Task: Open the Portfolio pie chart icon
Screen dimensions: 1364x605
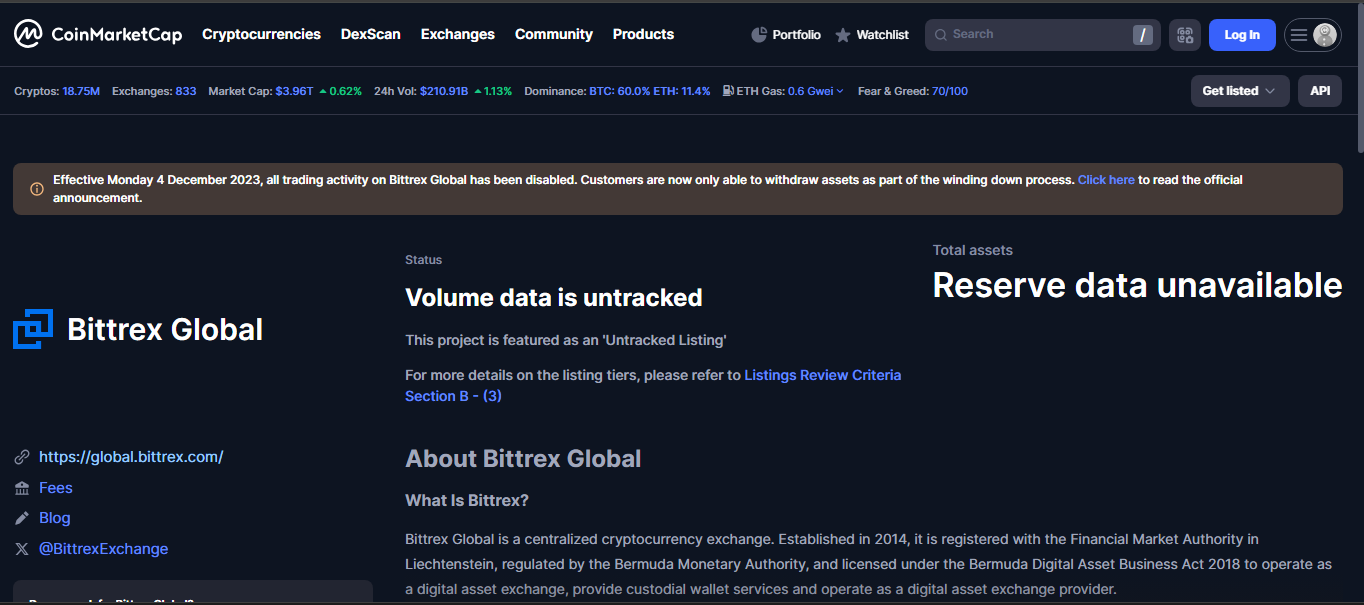Action: 759,35
